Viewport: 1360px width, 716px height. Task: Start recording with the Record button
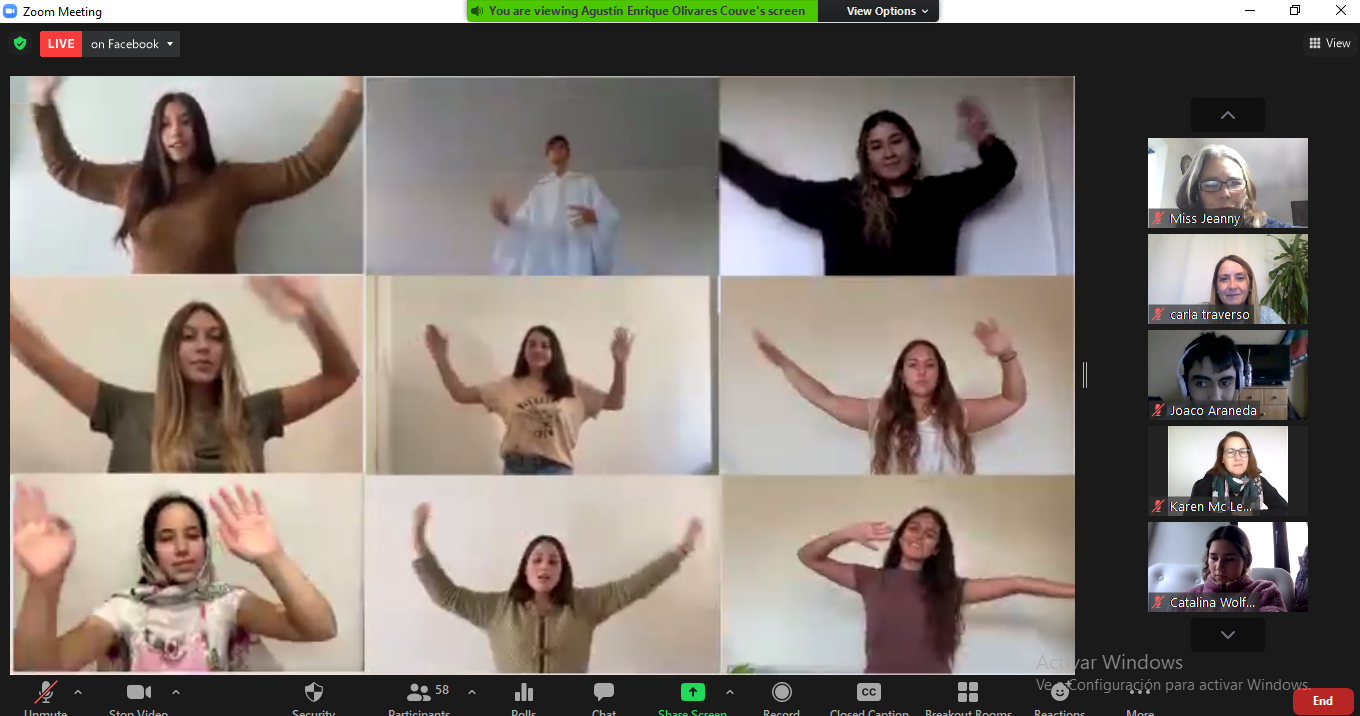781,693
